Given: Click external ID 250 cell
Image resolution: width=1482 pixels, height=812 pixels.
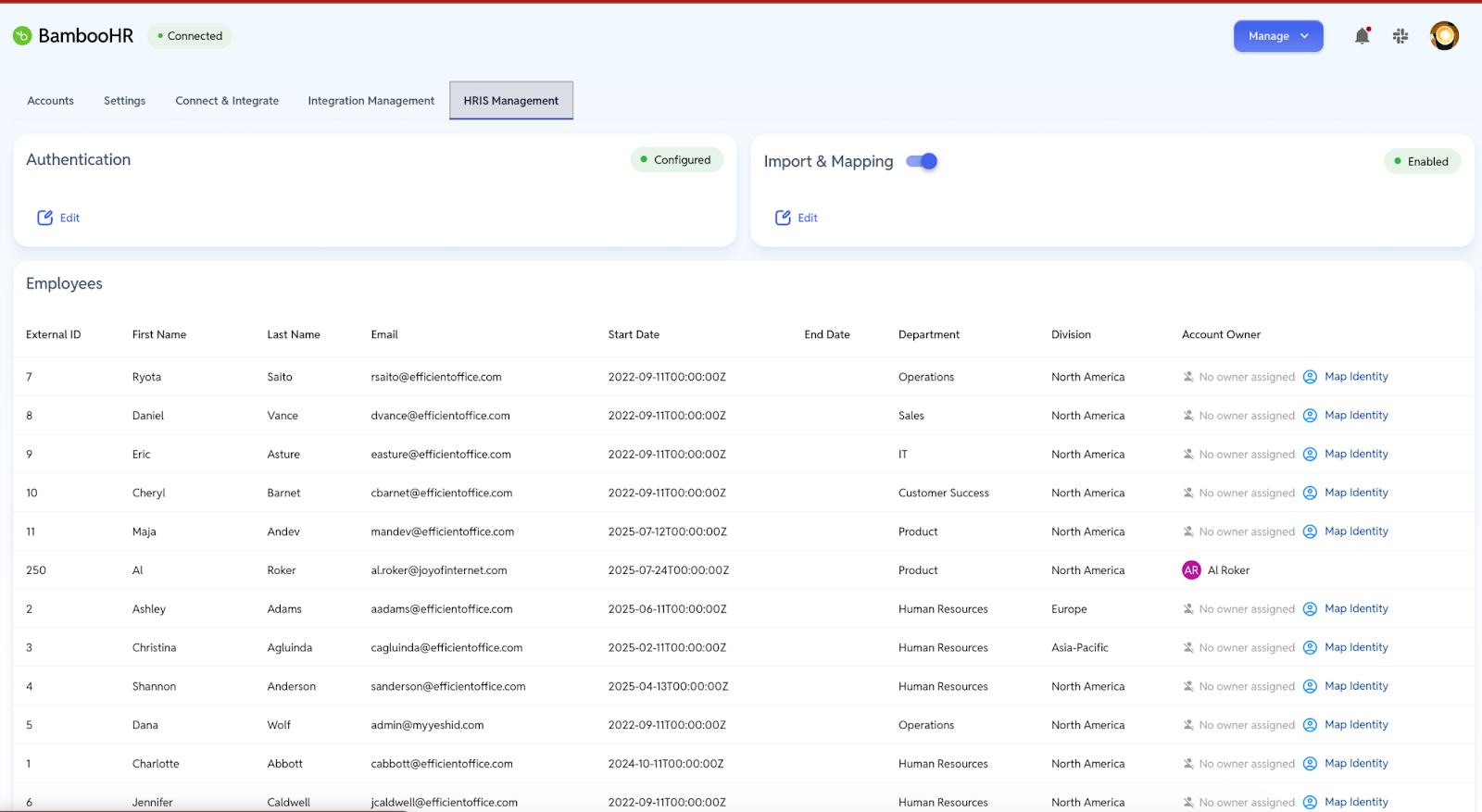Looking at the screenshot, I should 36,570.
